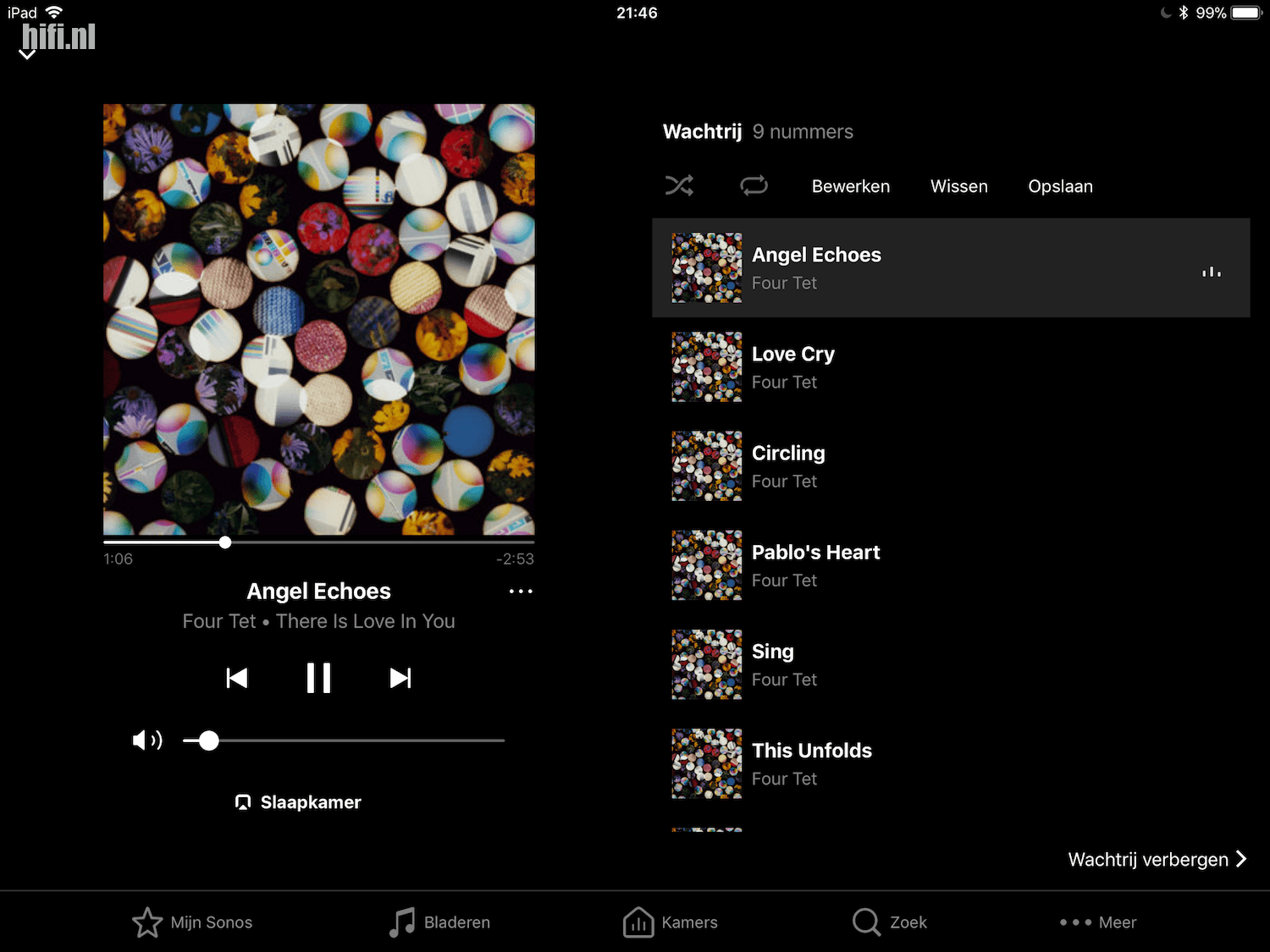Tap the Wi-Fi icon in status bar
This screenshot has width=1270, height=952.
54,12
